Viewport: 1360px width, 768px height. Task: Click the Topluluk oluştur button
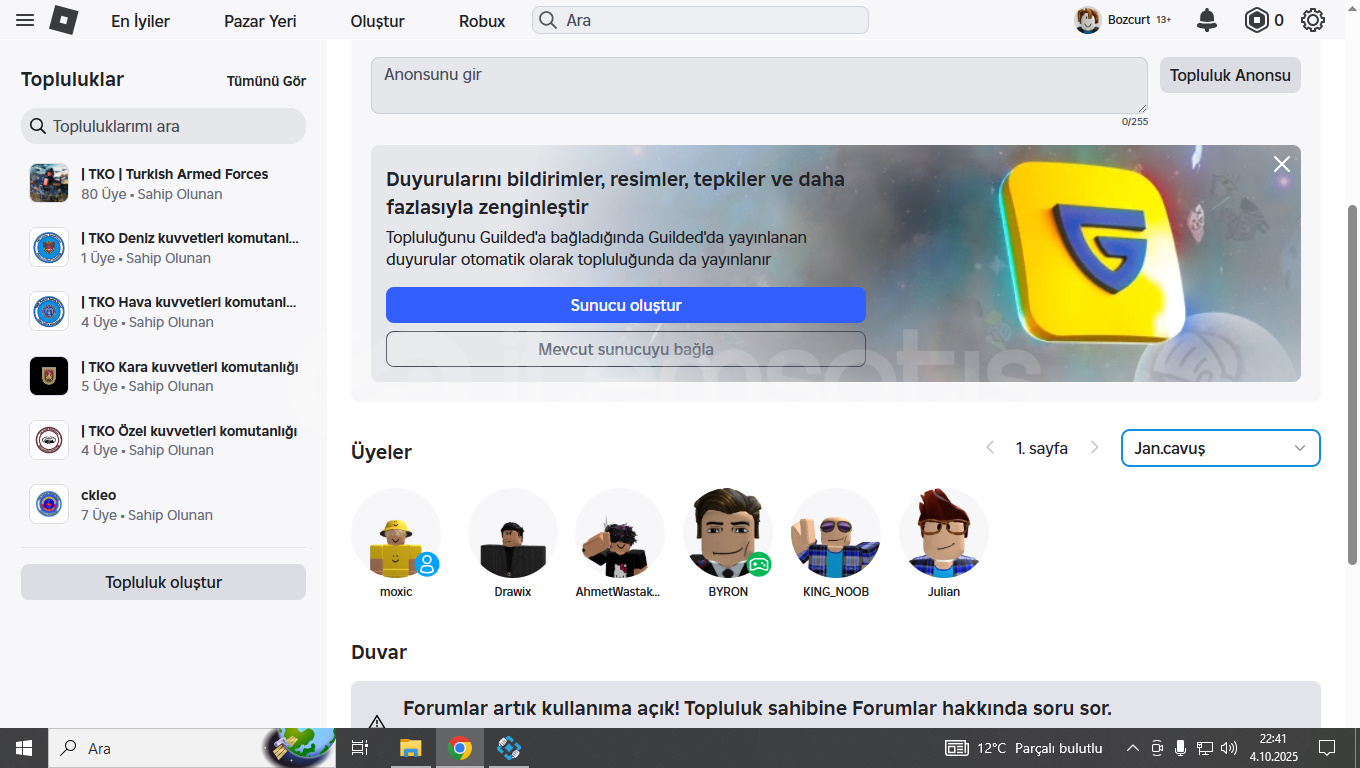tap(163, 582)
